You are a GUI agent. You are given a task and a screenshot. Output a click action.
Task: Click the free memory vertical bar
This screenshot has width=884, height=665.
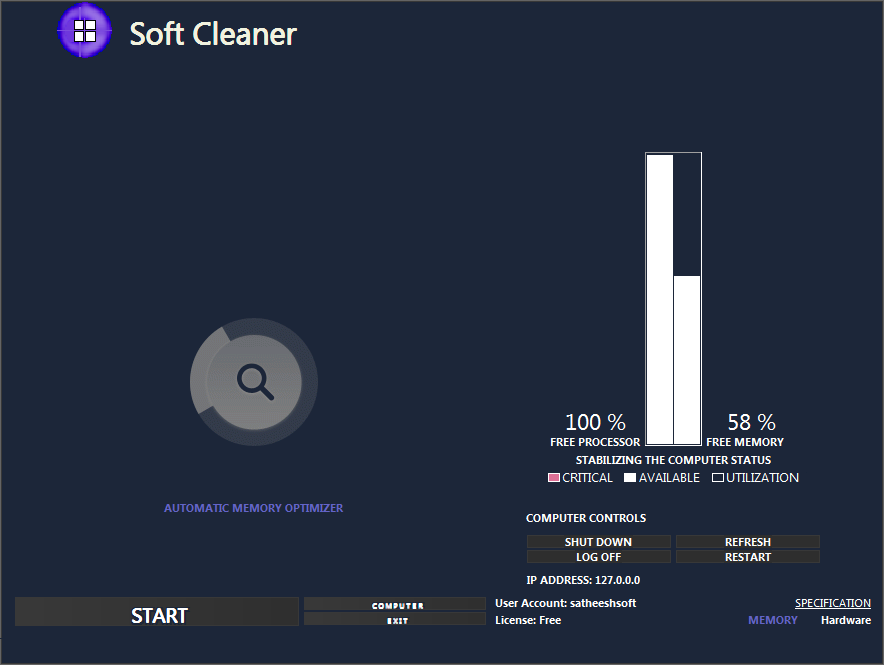[687, 359]
